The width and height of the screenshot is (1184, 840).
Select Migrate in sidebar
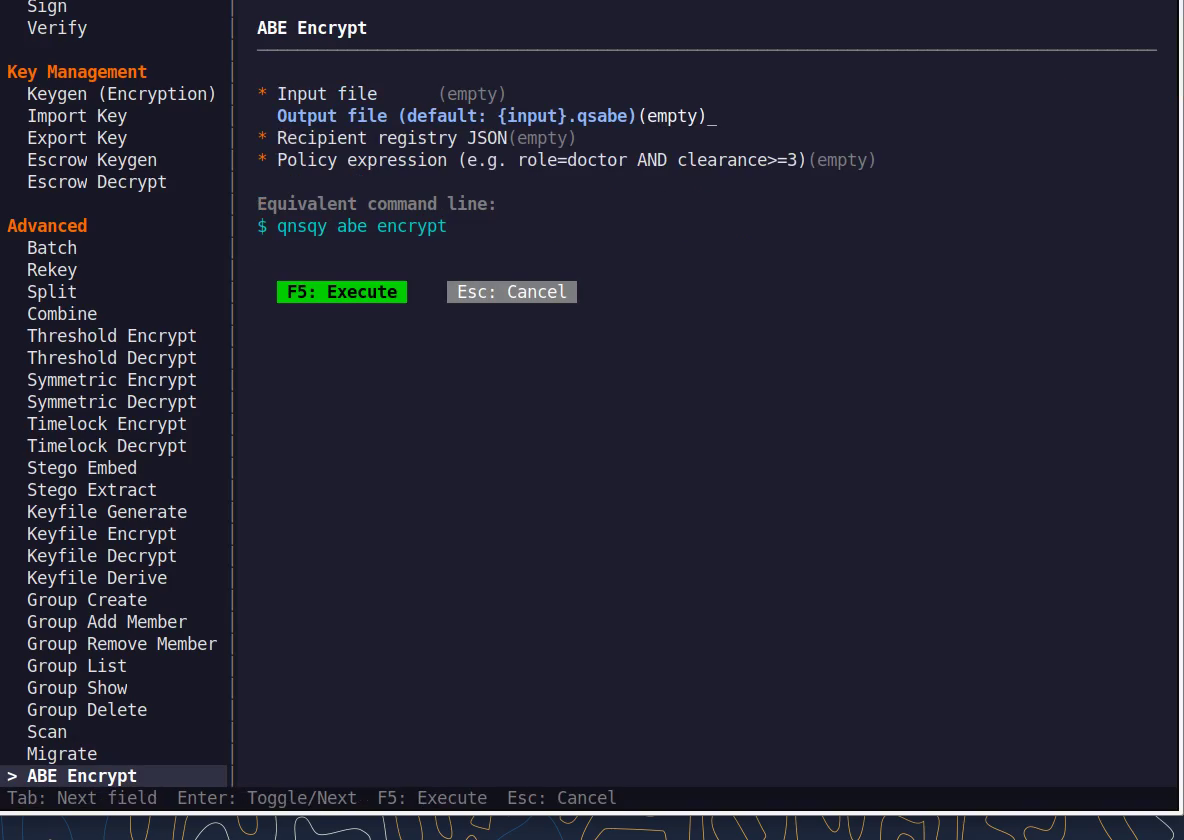click(x=62, y=753)
